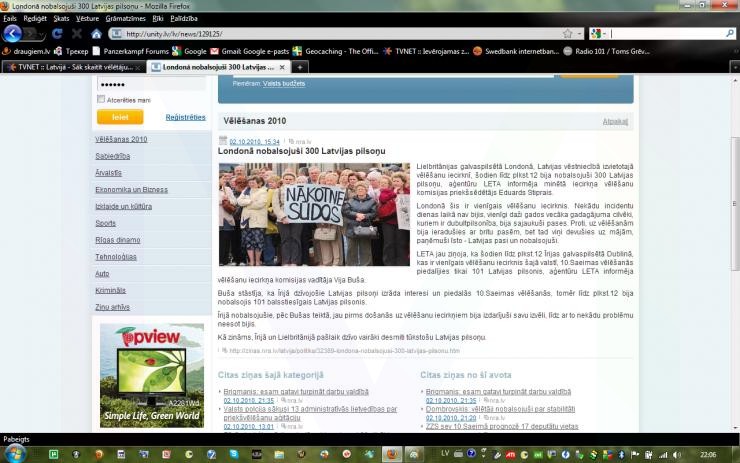
Task: Open the 'Rīgas dinamo' sidebar category
Action: pyautogui.click(x=116, y=239)
